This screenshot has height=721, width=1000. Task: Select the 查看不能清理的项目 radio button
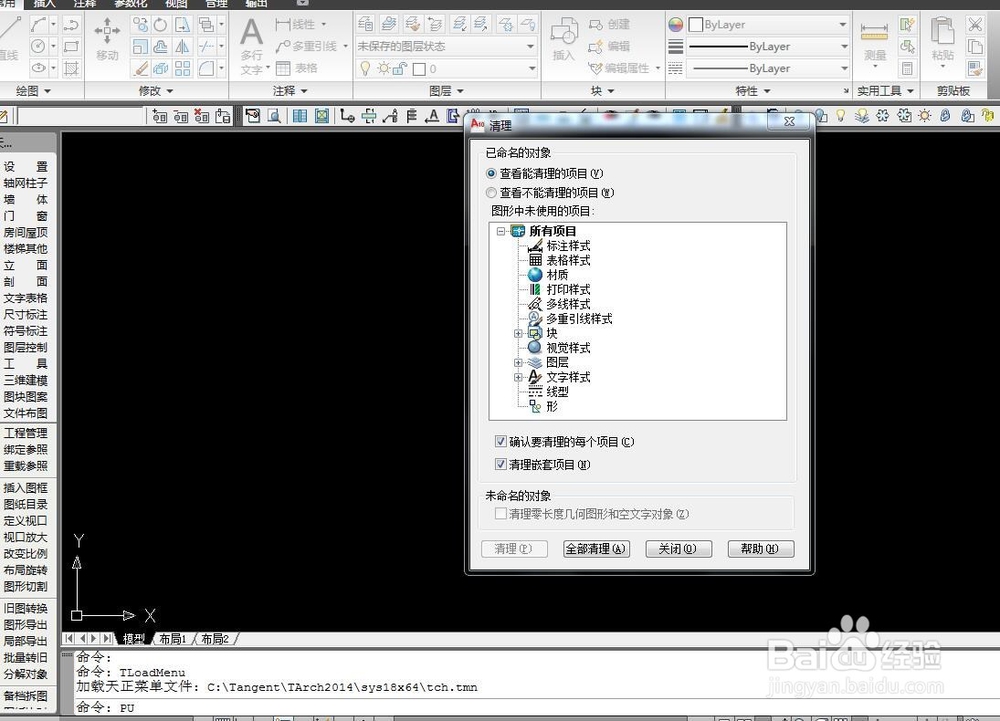tap(491, 192)
